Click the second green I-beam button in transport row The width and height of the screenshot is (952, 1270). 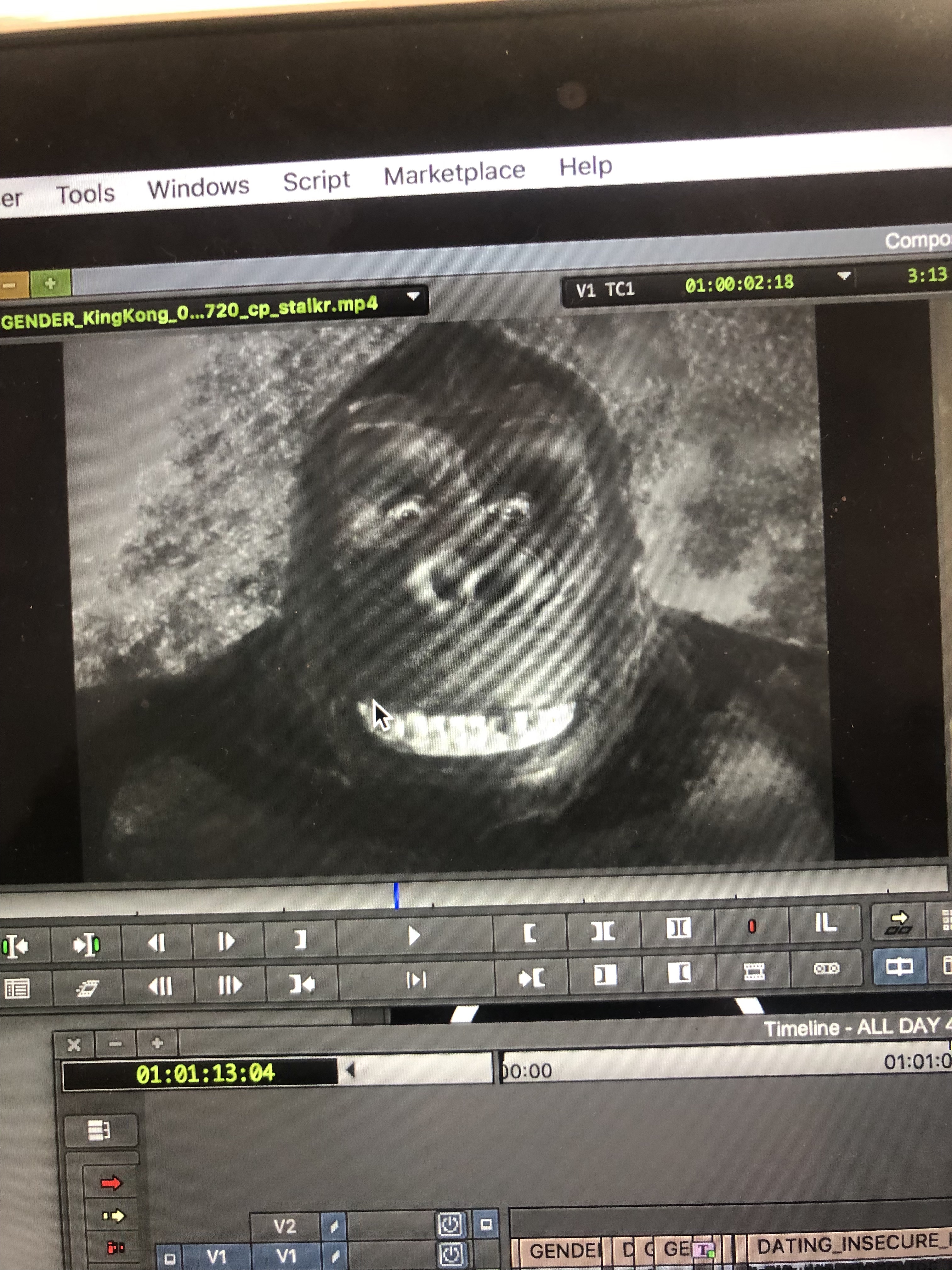[87, 944]
